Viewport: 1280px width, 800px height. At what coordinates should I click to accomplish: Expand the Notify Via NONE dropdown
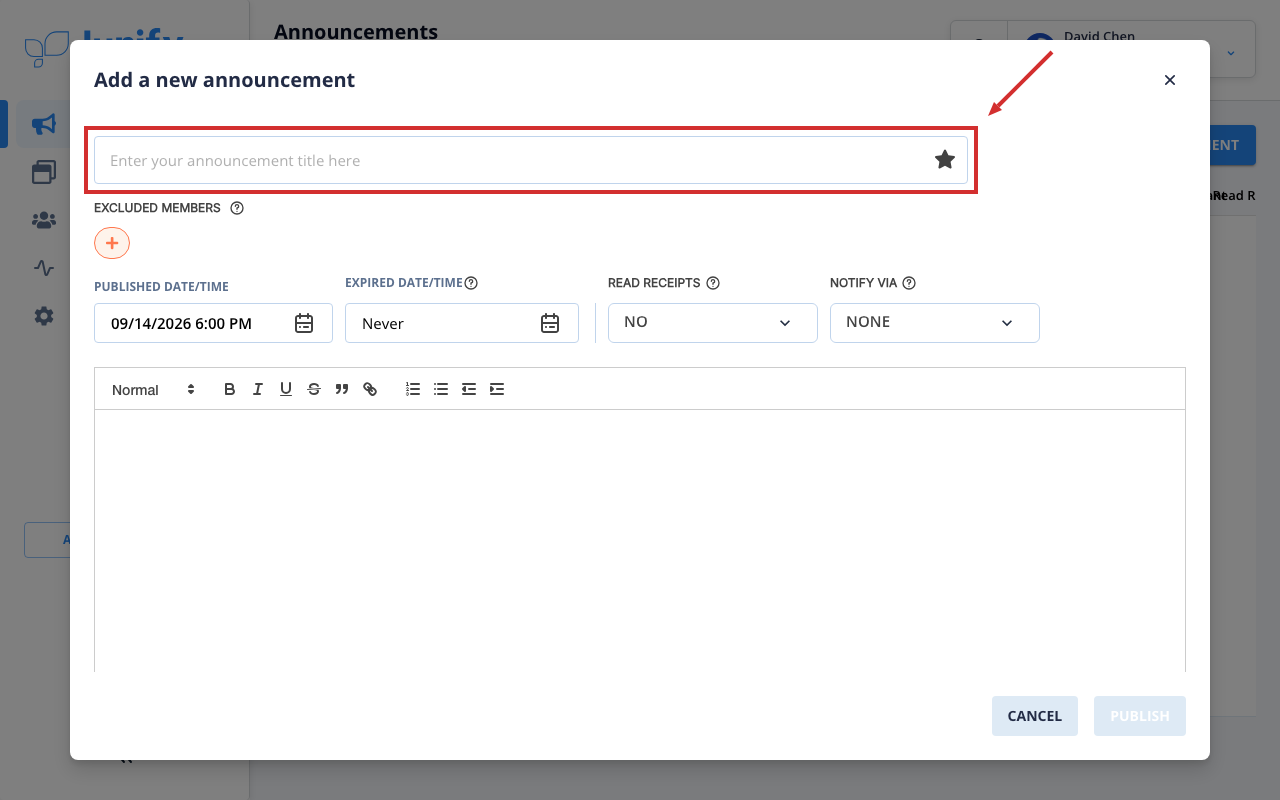pyautogui.click(x=935, y=323)
